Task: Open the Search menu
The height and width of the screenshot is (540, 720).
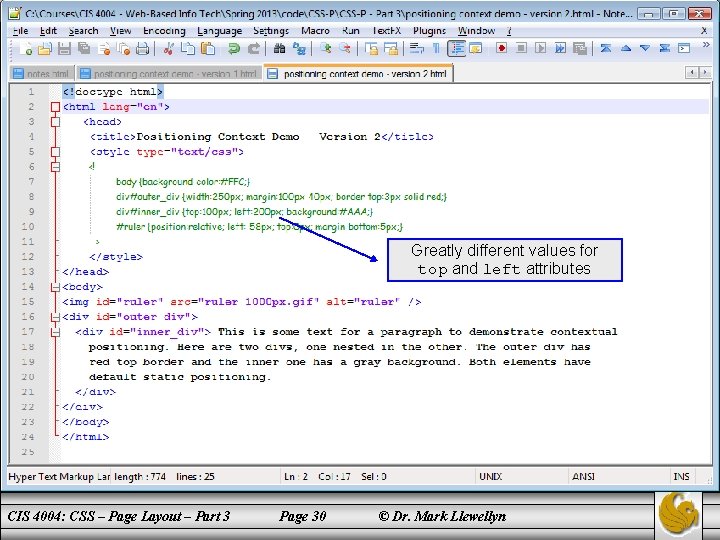Action: click(84, 31)
